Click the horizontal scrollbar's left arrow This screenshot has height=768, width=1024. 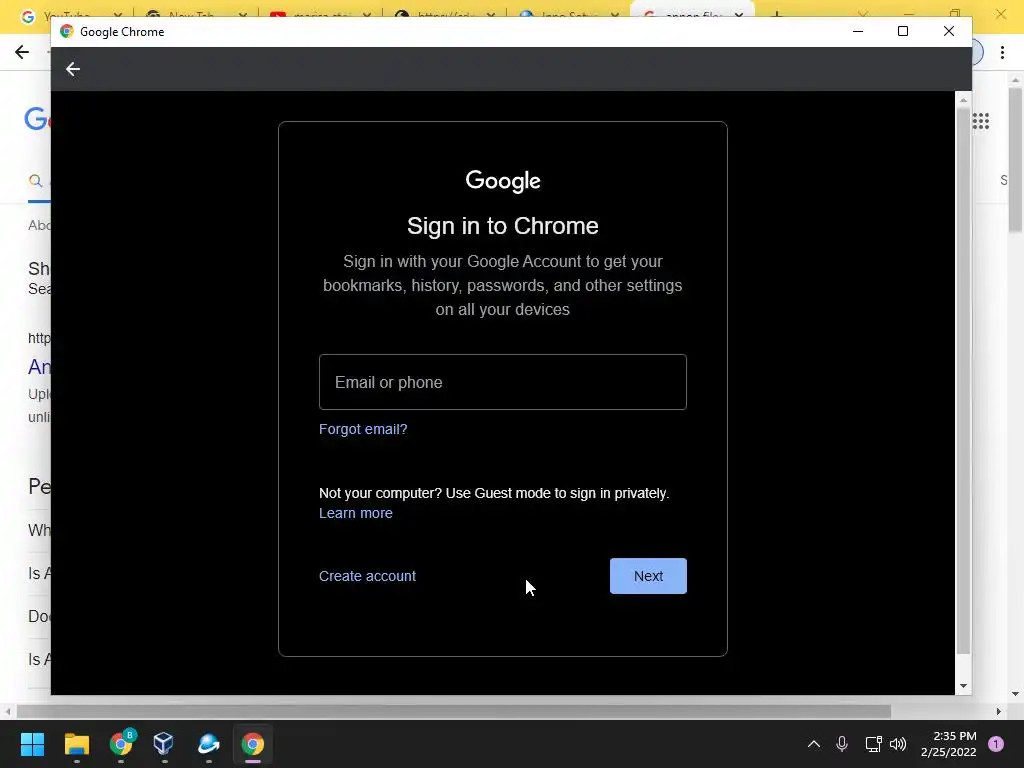point(7,711)
